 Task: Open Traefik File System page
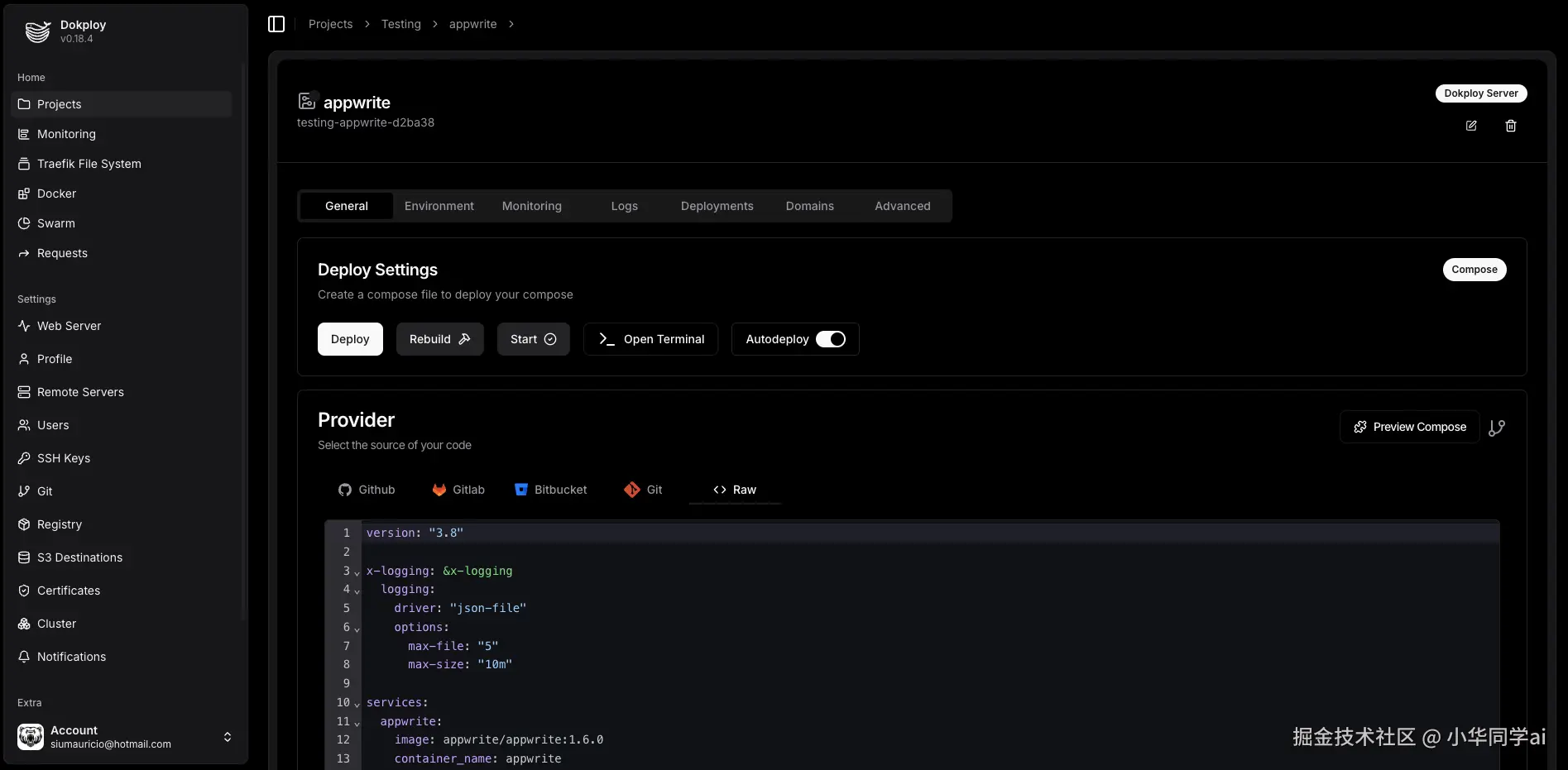tap(122, 164)
